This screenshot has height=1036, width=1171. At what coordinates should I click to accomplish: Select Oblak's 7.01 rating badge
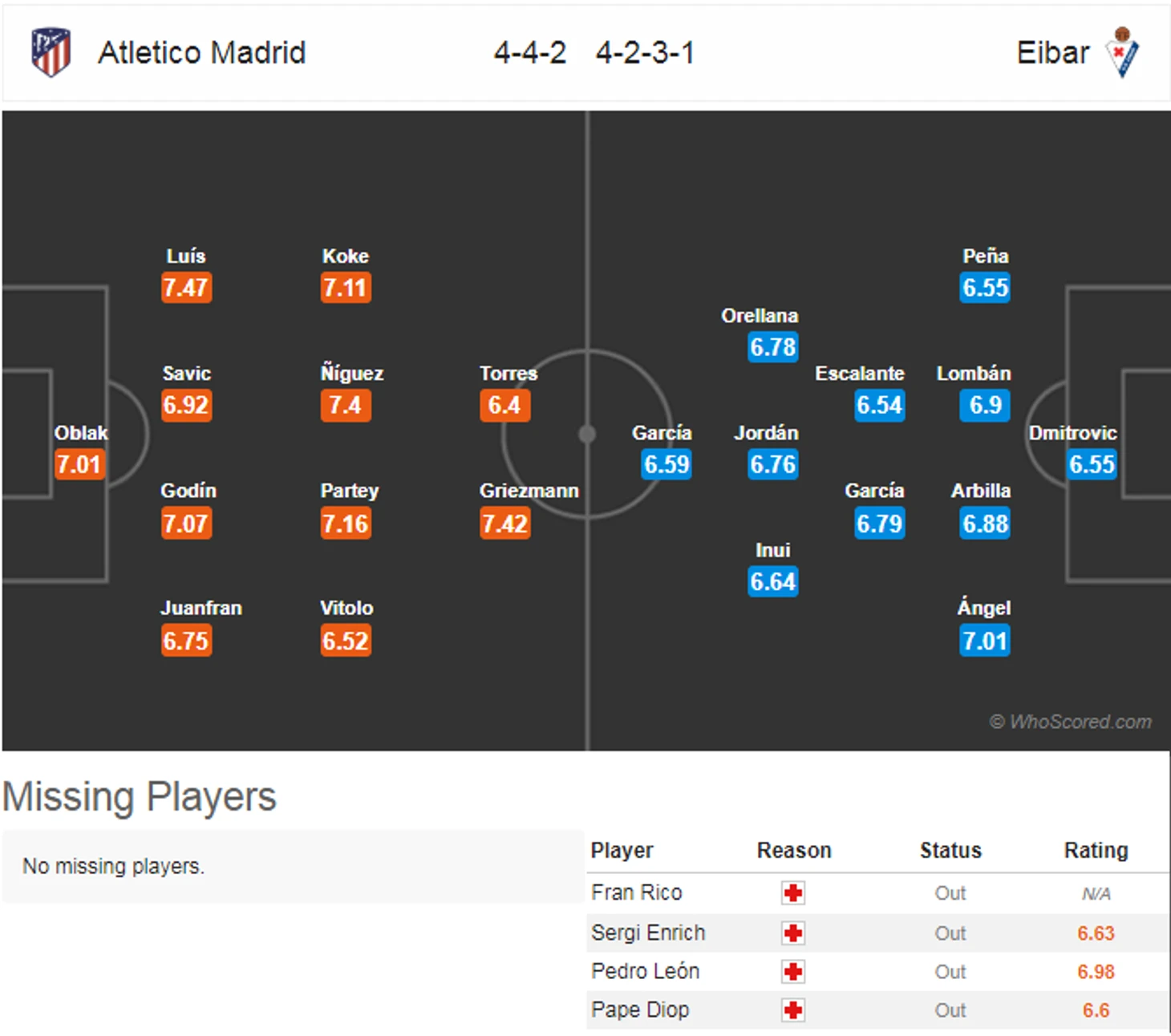tap(79, 464)
